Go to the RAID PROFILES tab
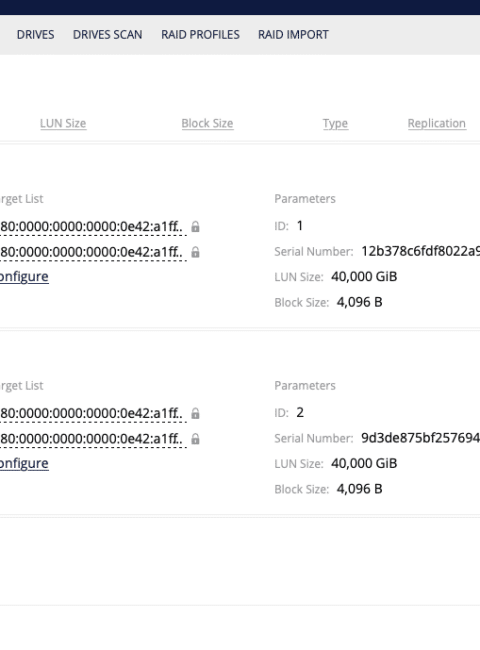 coord(200,34)
